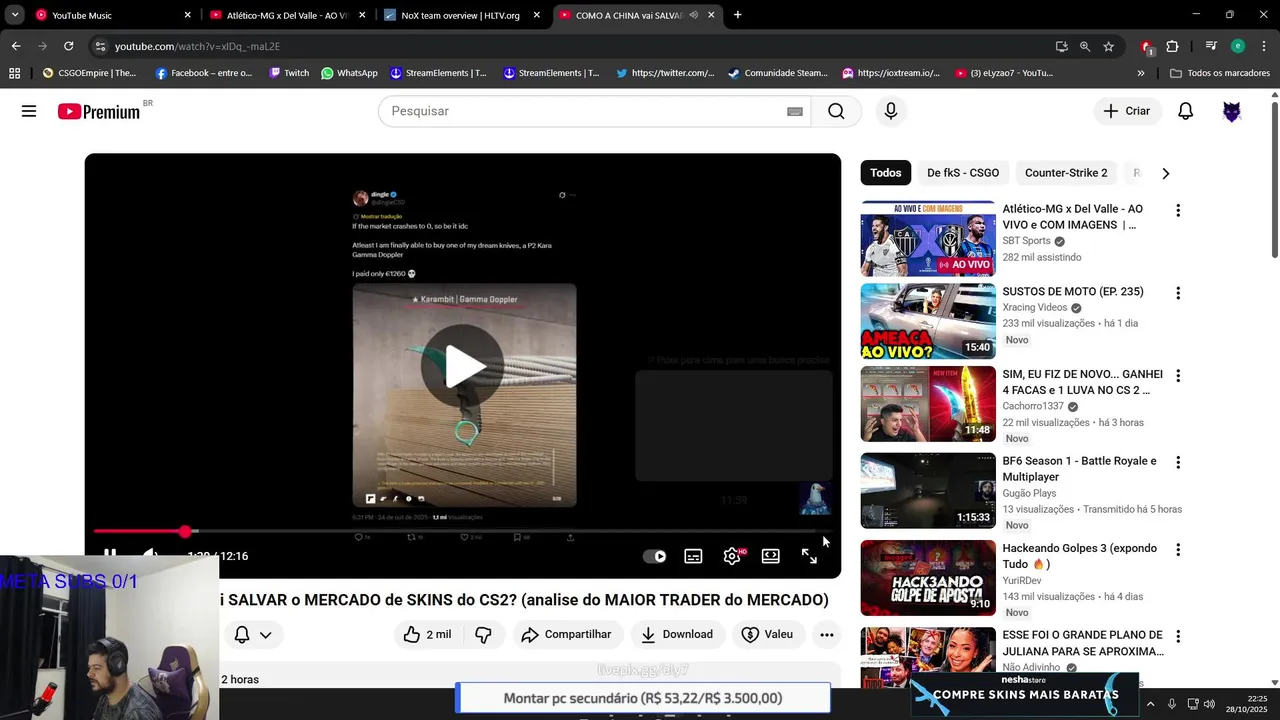The width and height of the screenshot is (1280, 720).
Task: Open Twitch bookmark
Action: tap(289, 73)
